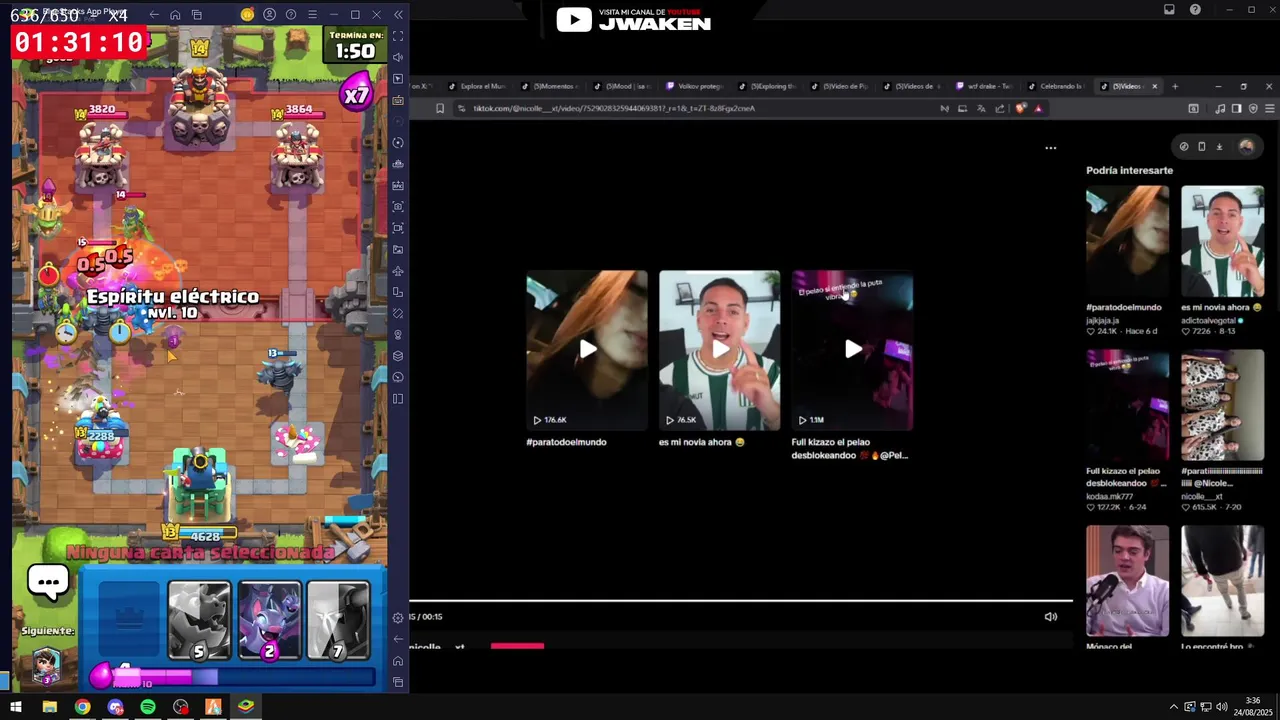This screenshot has width=1280, height=720.
Task: Open BlueStacks account profile icon
Action: point(269,15)
